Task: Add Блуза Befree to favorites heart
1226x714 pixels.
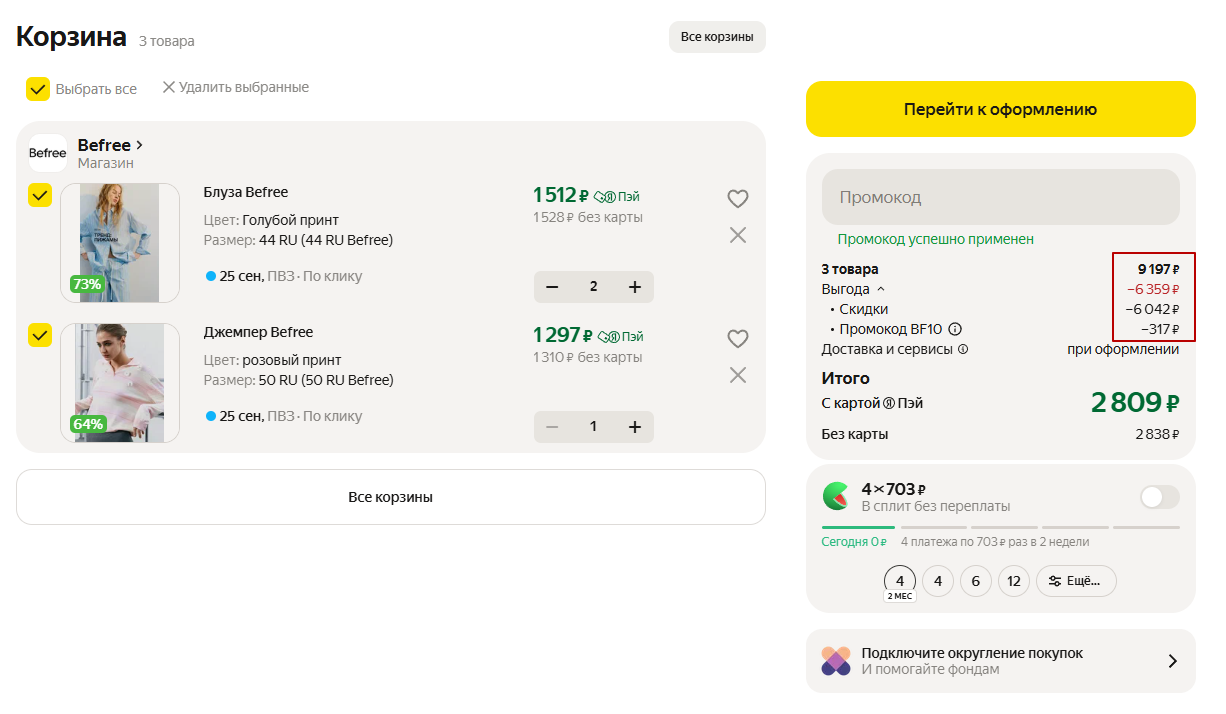Action: (737, 199)
